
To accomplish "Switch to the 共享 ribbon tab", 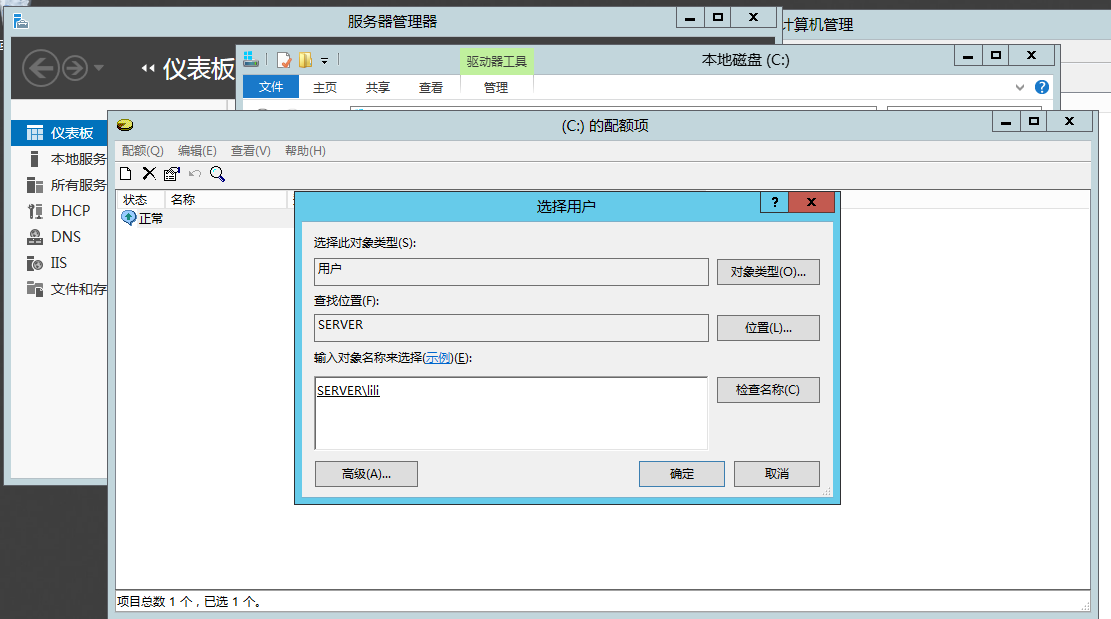I will (378, 87).
